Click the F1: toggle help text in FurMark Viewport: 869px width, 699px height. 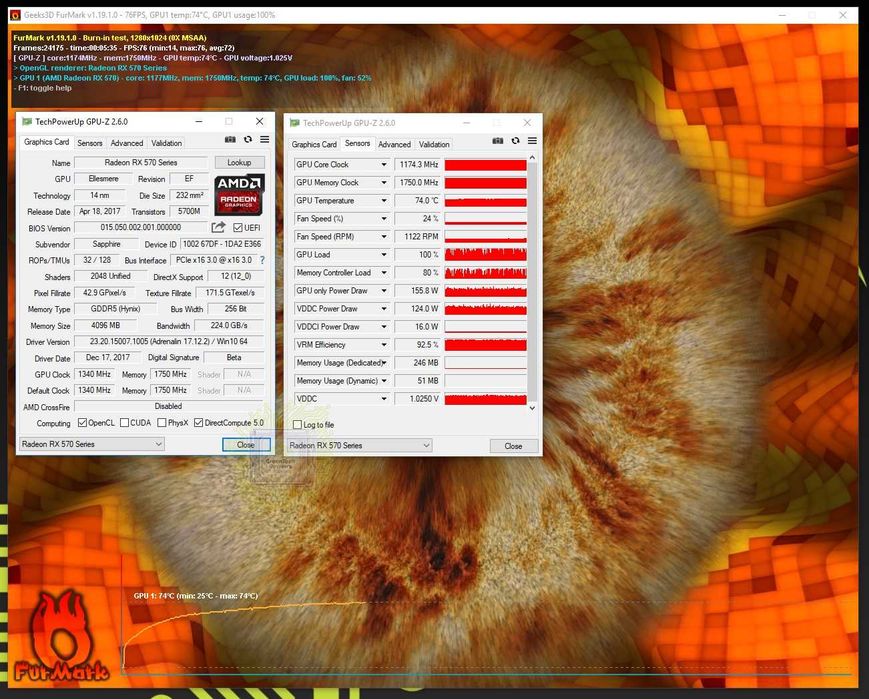pyautogui.click(x=44, y=88)
